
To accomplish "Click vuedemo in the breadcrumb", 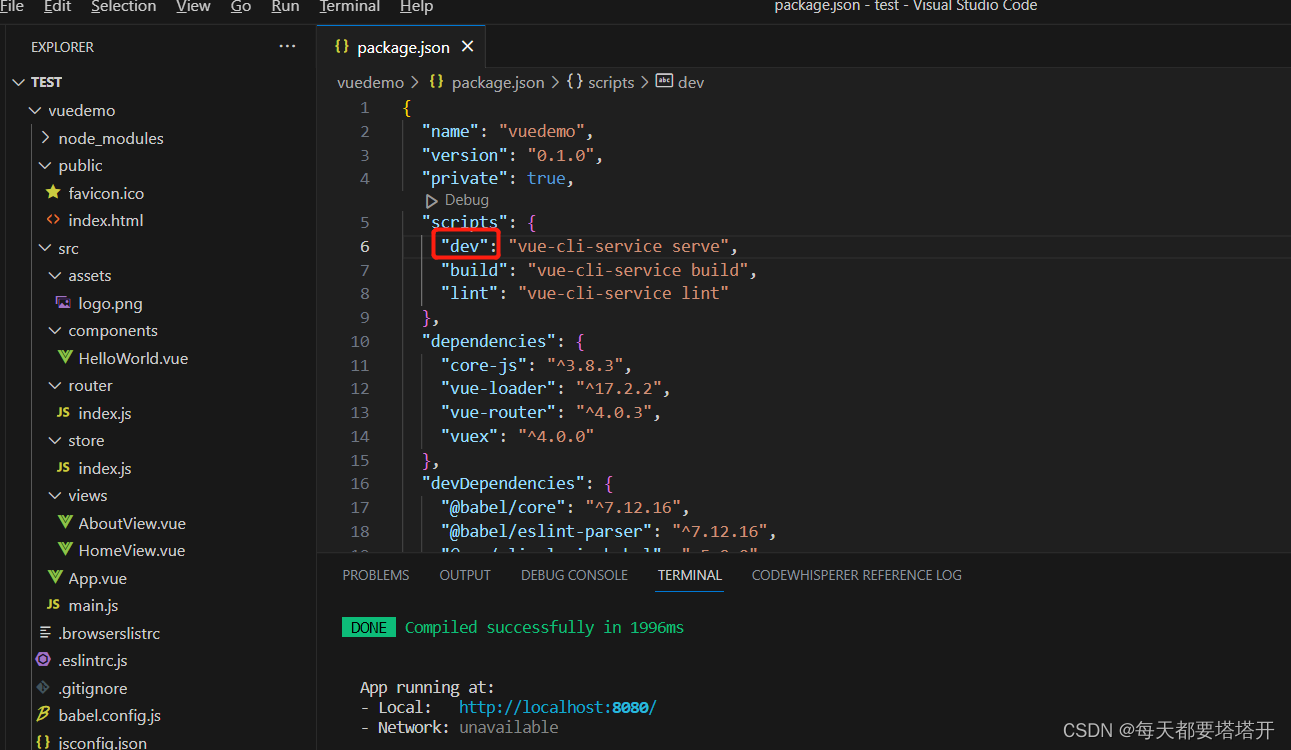I will pos(370,82).
